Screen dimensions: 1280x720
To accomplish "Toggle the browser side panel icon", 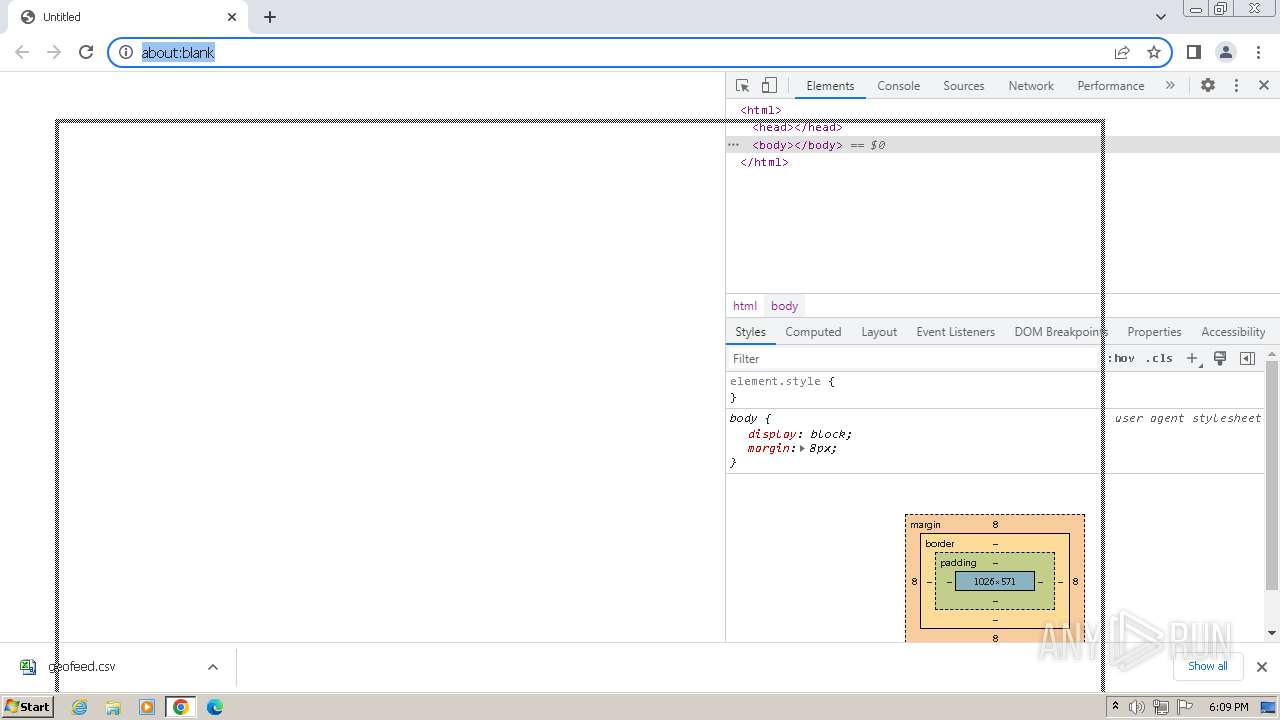I will coord(1194,52).
